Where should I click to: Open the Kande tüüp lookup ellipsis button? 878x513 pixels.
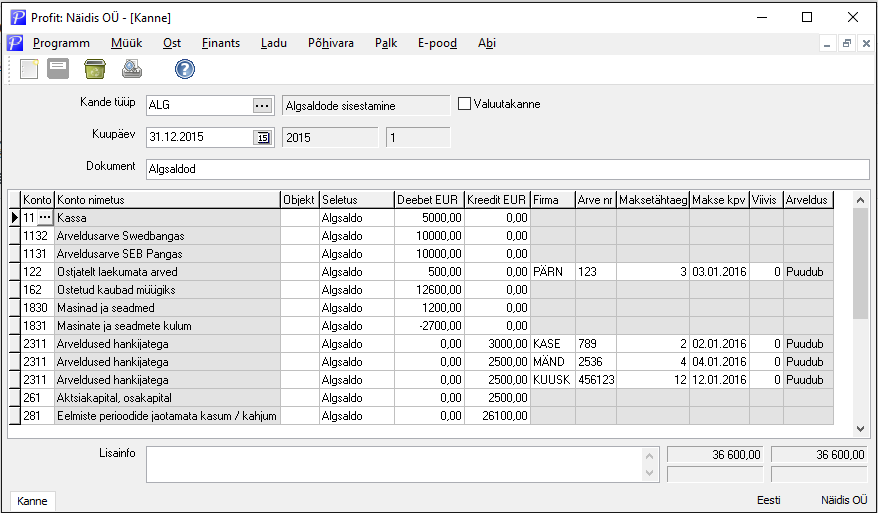[262, 105]
